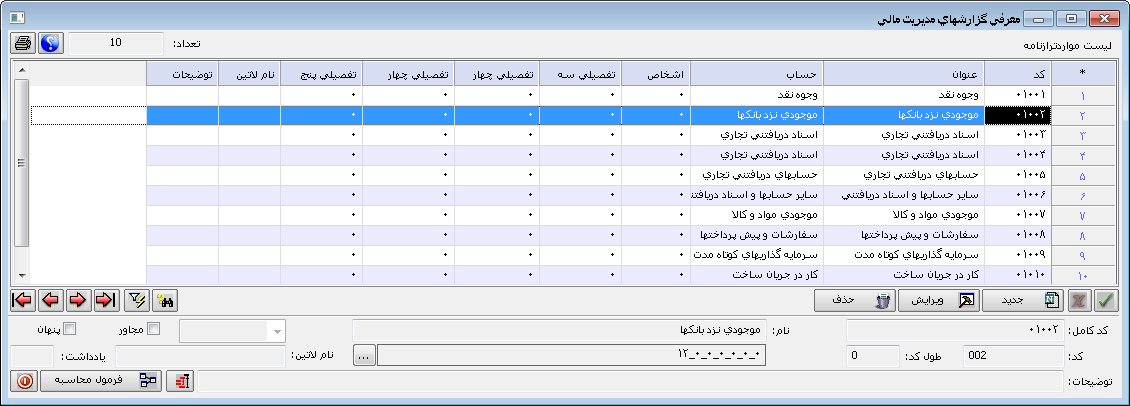The width and height of the screenshot is (1130, 406).
Task: Click row number ۷ in the table
Action: coord(1082,216)
